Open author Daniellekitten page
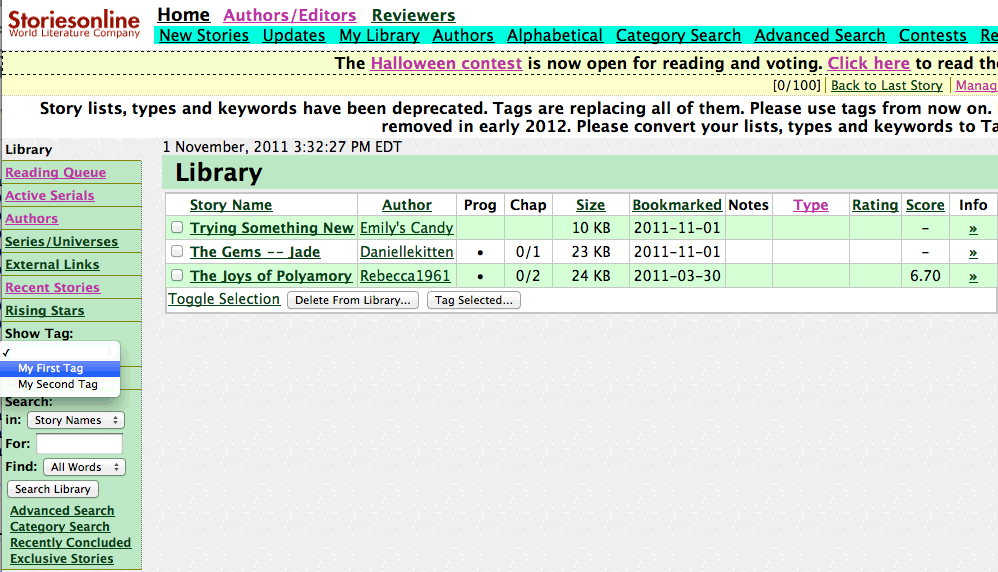The image size is (998, 572). [407, 252]
